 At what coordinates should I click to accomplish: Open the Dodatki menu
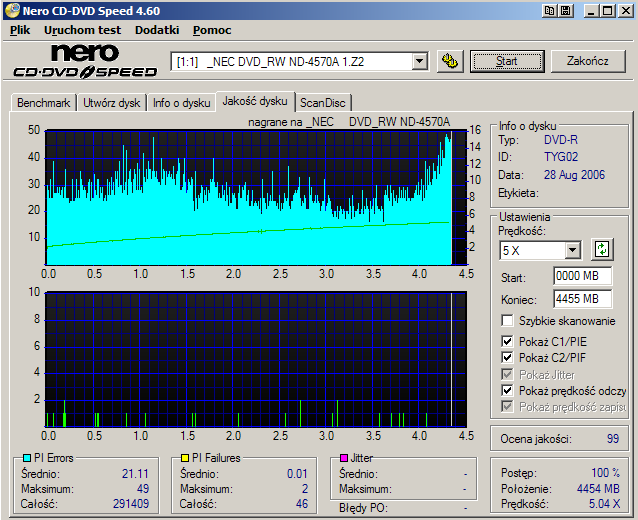157,30
